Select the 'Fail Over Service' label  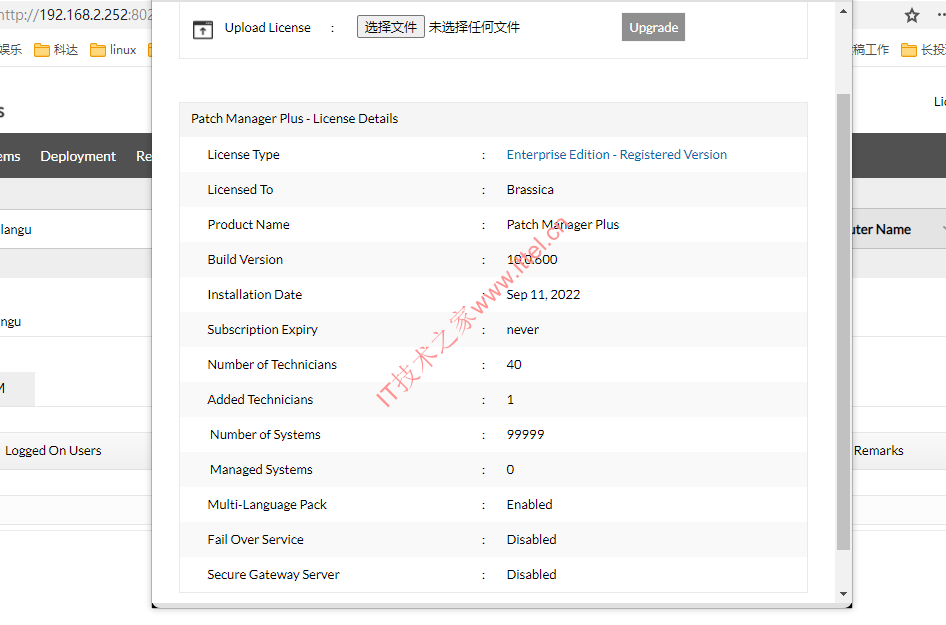[256, 539]
